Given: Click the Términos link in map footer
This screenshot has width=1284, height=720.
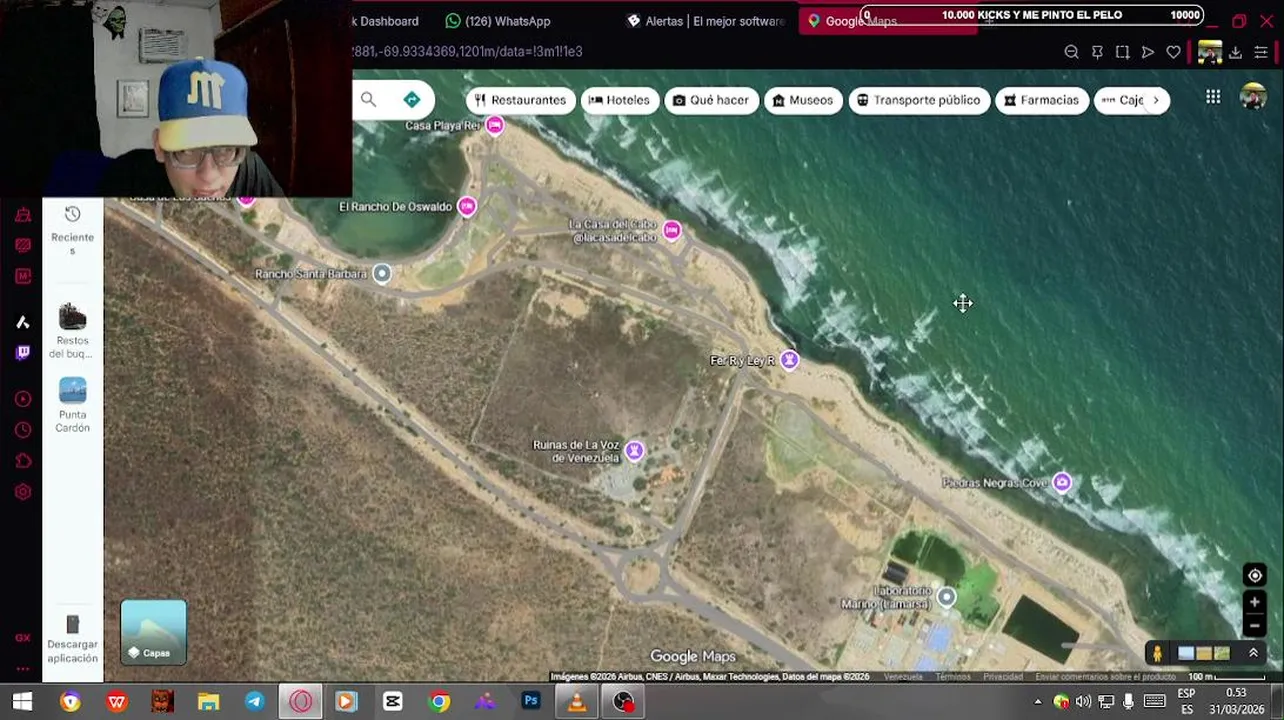Looking at the screenshot, I should click(x=953, y=677).
